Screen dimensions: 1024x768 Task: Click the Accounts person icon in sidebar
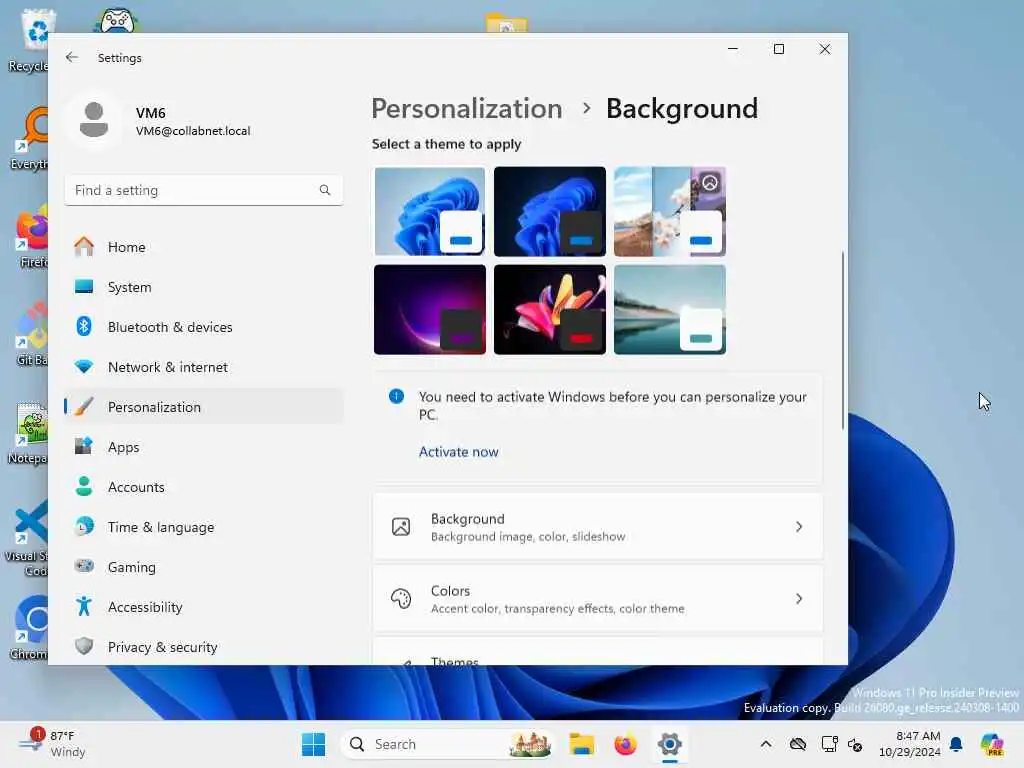point(84,487)
